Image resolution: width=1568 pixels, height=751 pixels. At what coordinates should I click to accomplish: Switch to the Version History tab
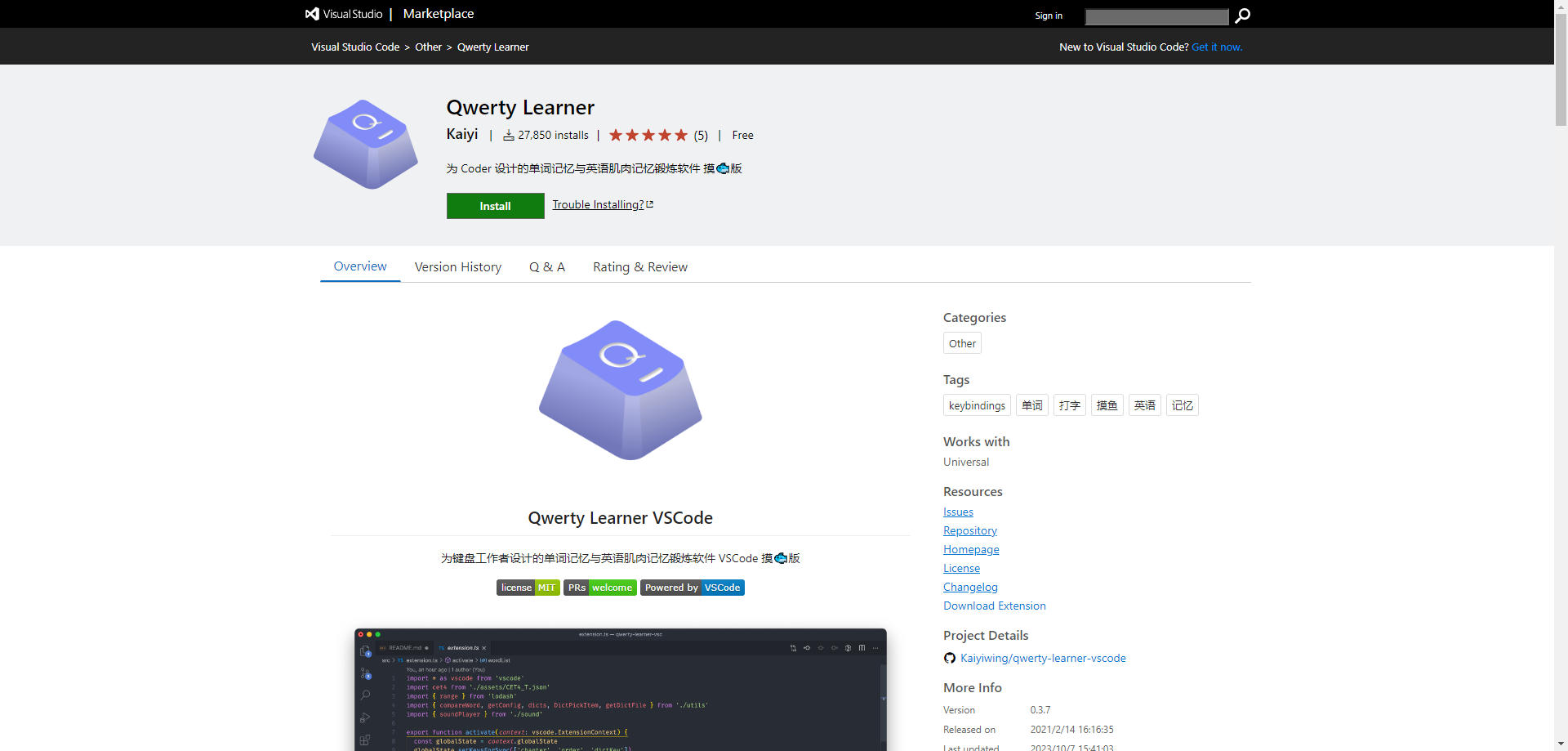tap(458, 267)
